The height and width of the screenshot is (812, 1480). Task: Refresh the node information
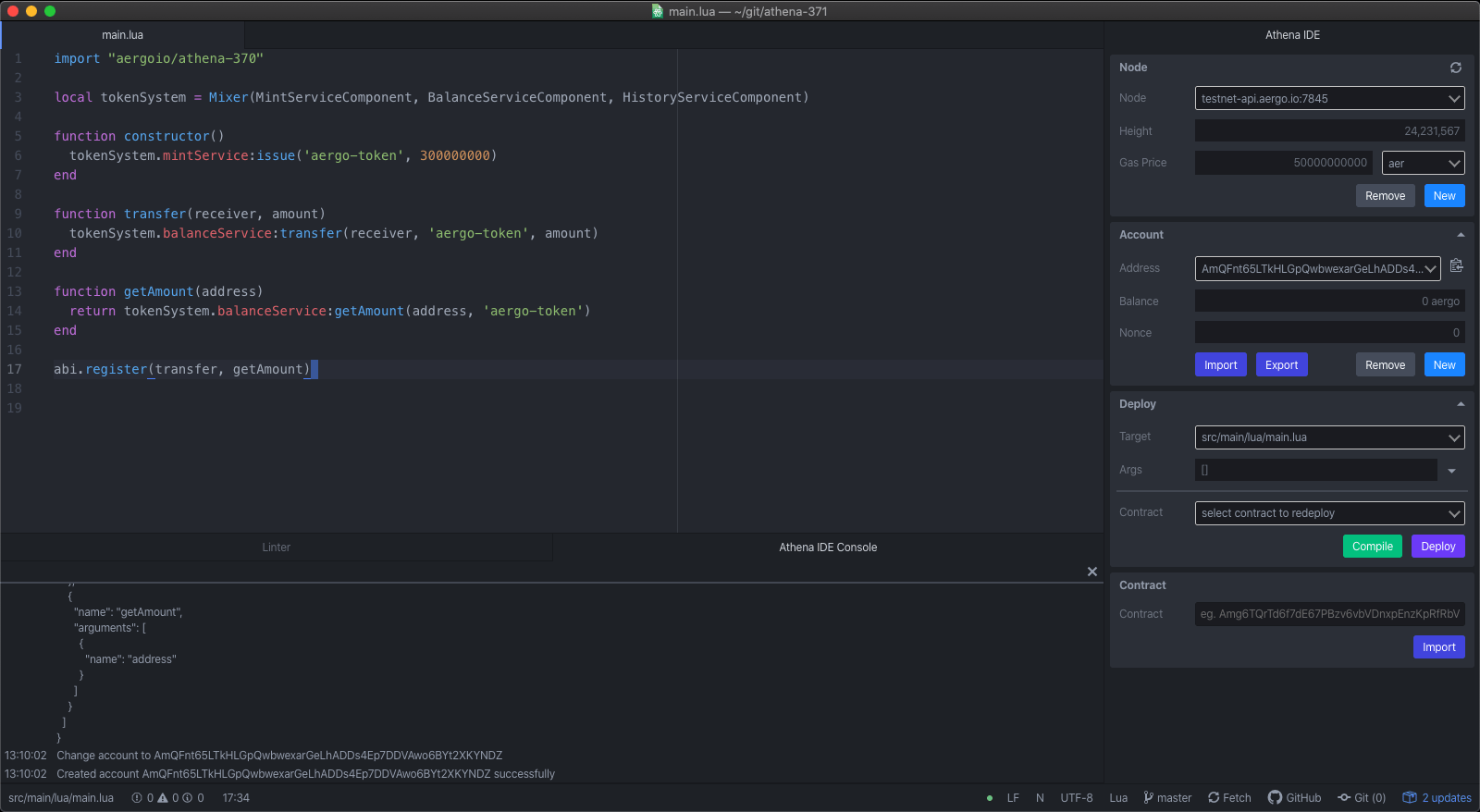(x=1455, y=68)
